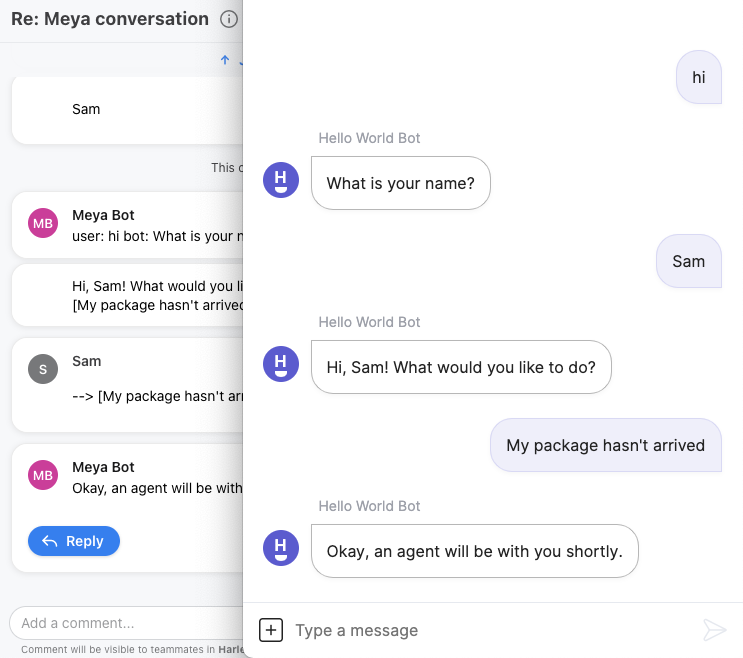Focus the Type a message field
743x658 pixels.
[493, 631]
